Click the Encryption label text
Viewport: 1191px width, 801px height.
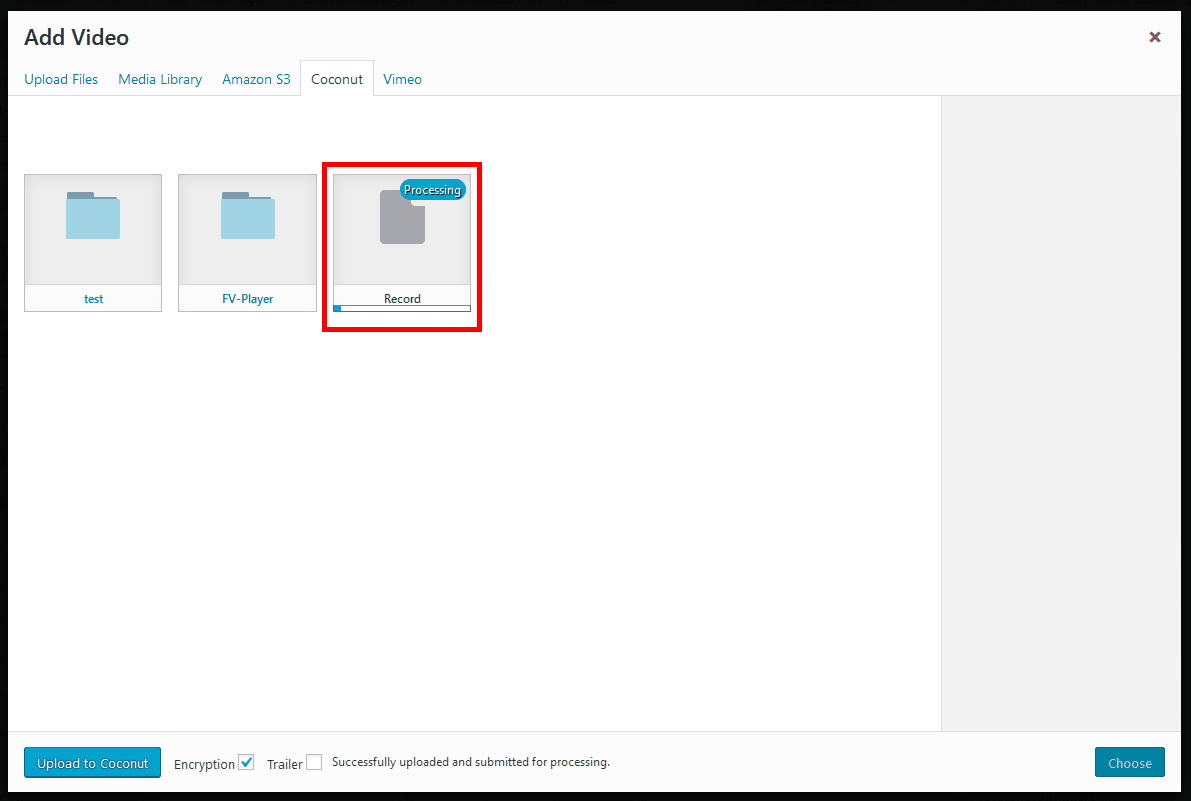tap(204, 764)
